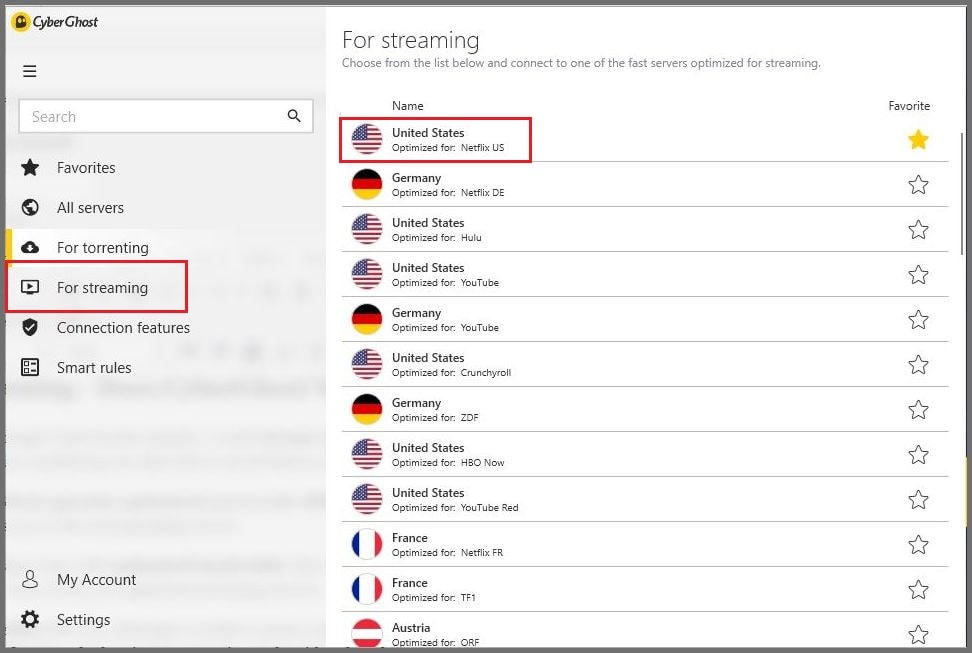
Task: Open My Account page
Action: (x=96, y=580)
